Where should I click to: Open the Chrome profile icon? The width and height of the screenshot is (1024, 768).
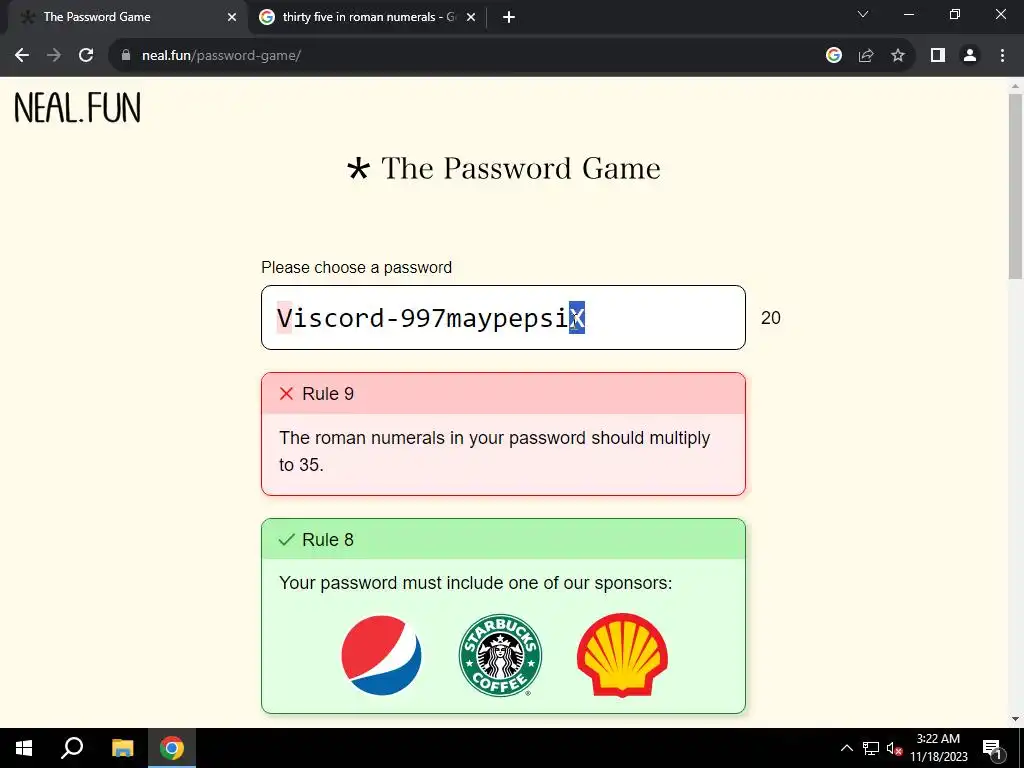[x=970, y=56]
